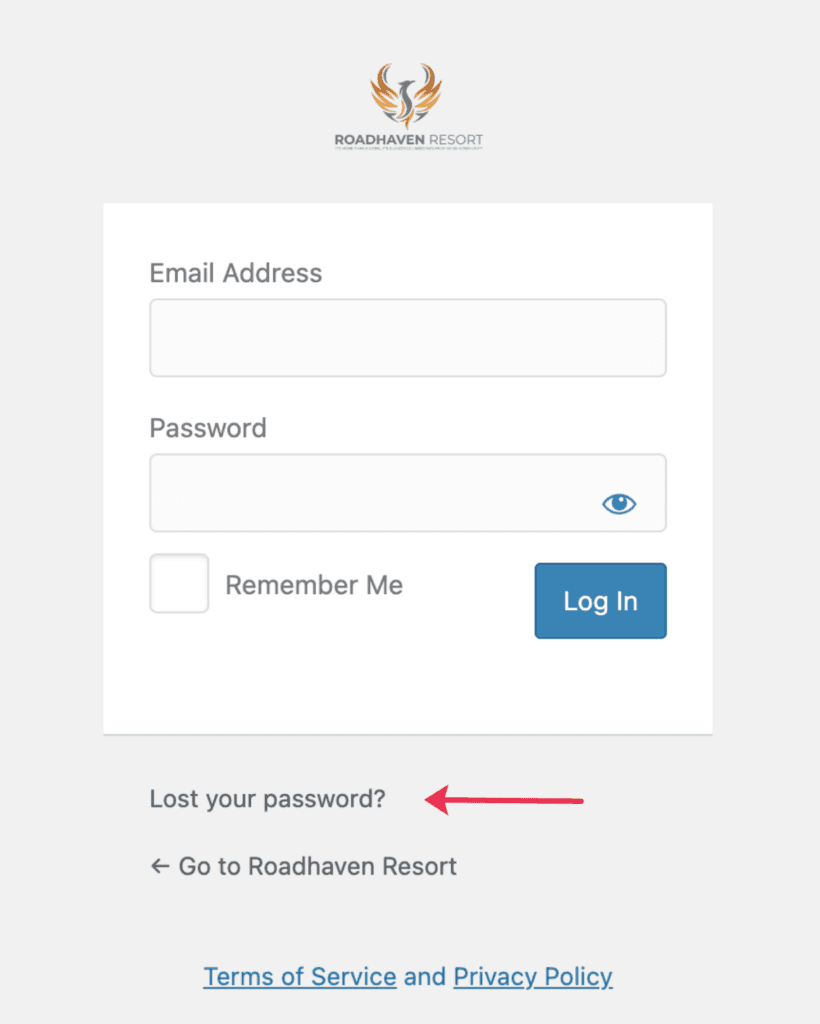Click the Remember Me label text
Screen dimensions: 820x1024
[x=314, y=585]
